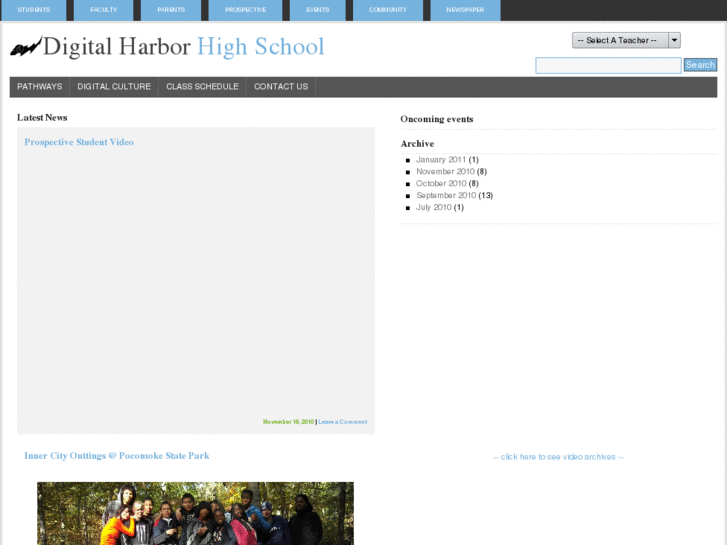Click here to see video archives link

click(x=558, y=457)
